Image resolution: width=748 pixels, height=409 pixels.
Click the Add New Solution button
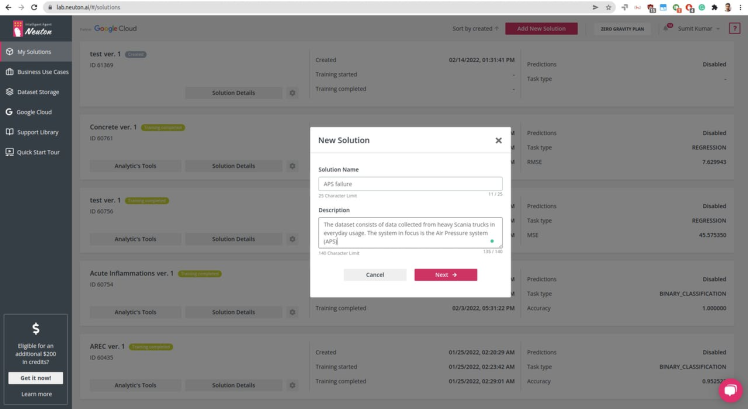click(541, 29)
